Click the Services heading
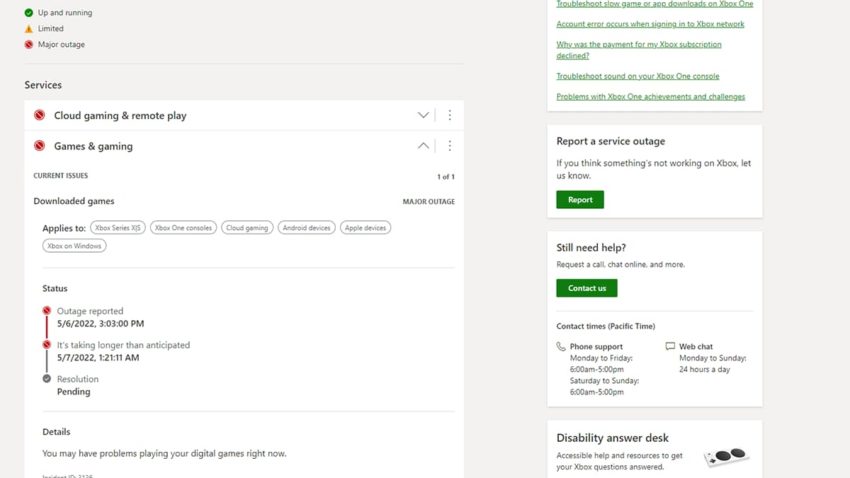 (43, 85)
